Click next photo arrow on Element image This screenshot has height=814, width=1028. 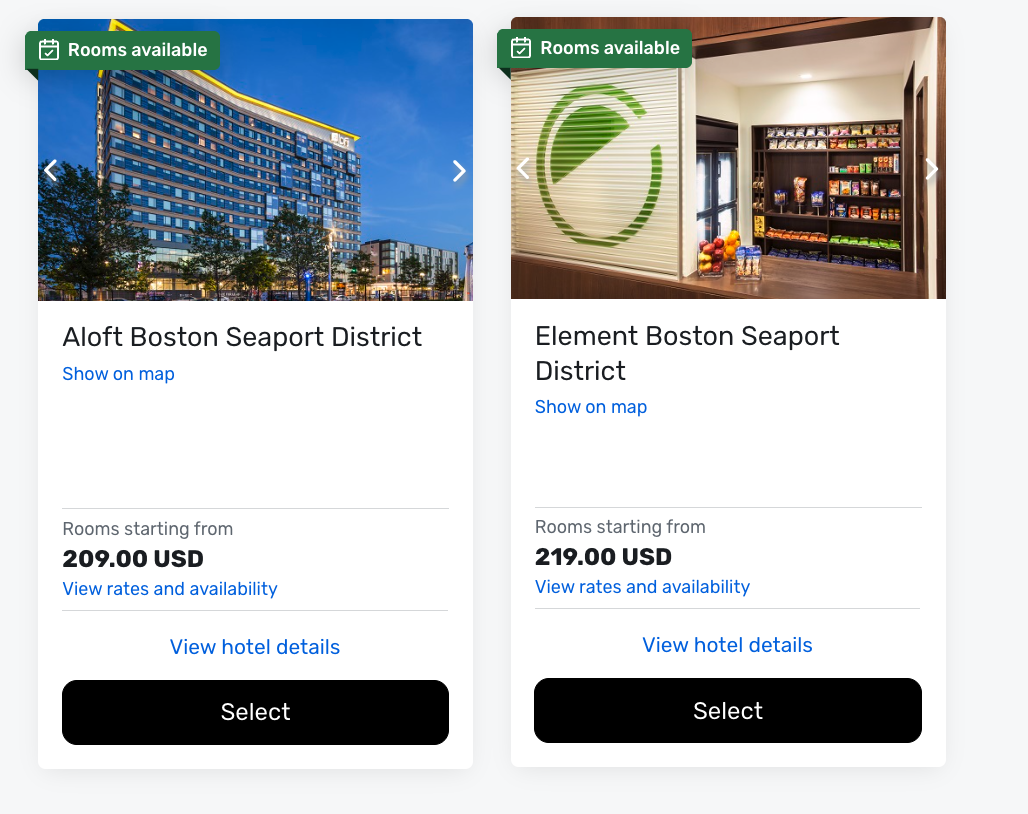coord(932,170)
